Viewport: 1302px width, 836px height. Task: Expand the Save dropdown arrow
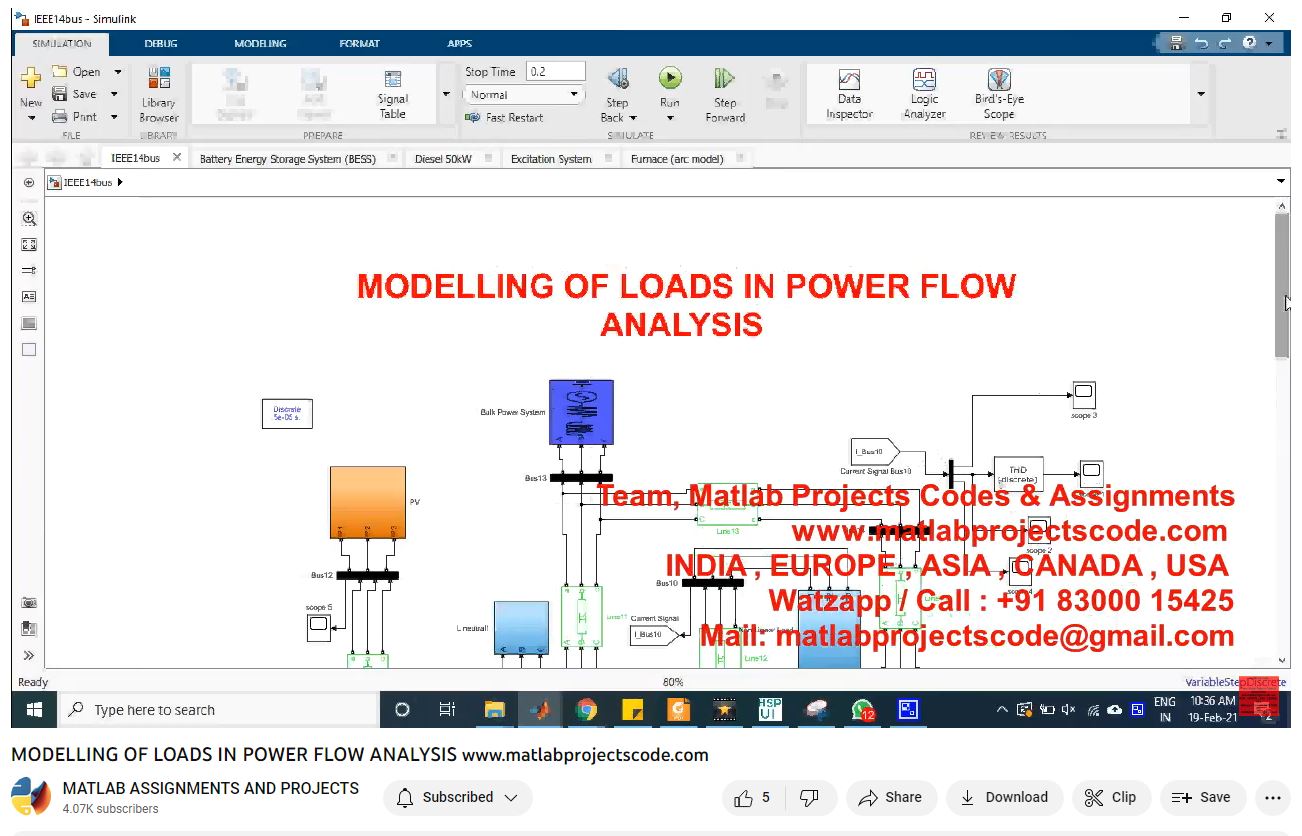pos(115,94)
